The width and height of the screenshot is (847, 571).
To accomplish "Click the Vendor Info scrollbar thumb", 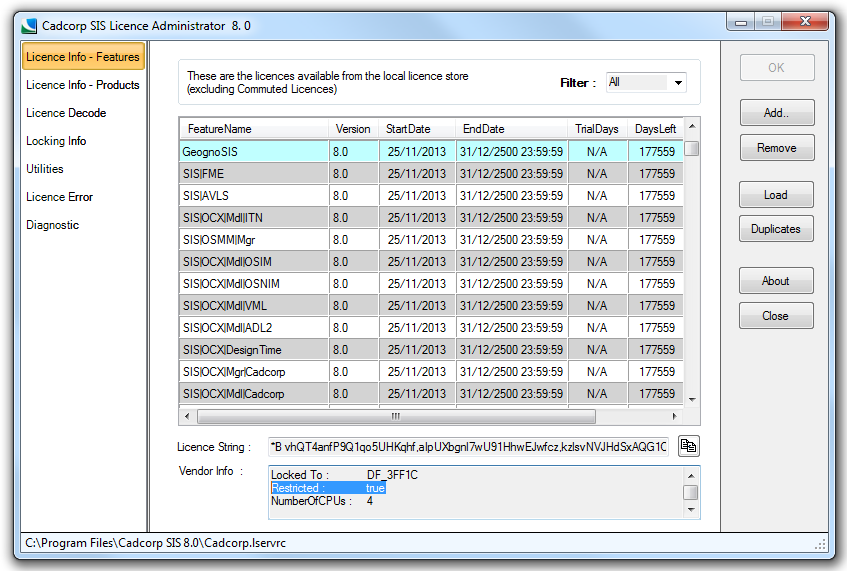I will coord(691,492).
